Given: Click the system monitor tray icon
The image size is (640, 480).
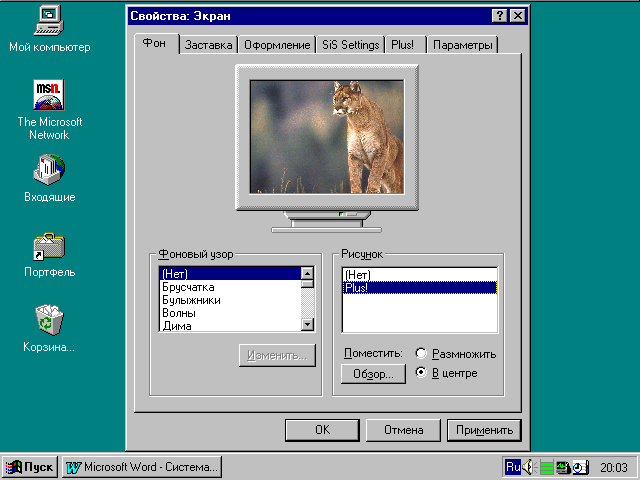Looking at the screenshot, I should click(563, 467).
